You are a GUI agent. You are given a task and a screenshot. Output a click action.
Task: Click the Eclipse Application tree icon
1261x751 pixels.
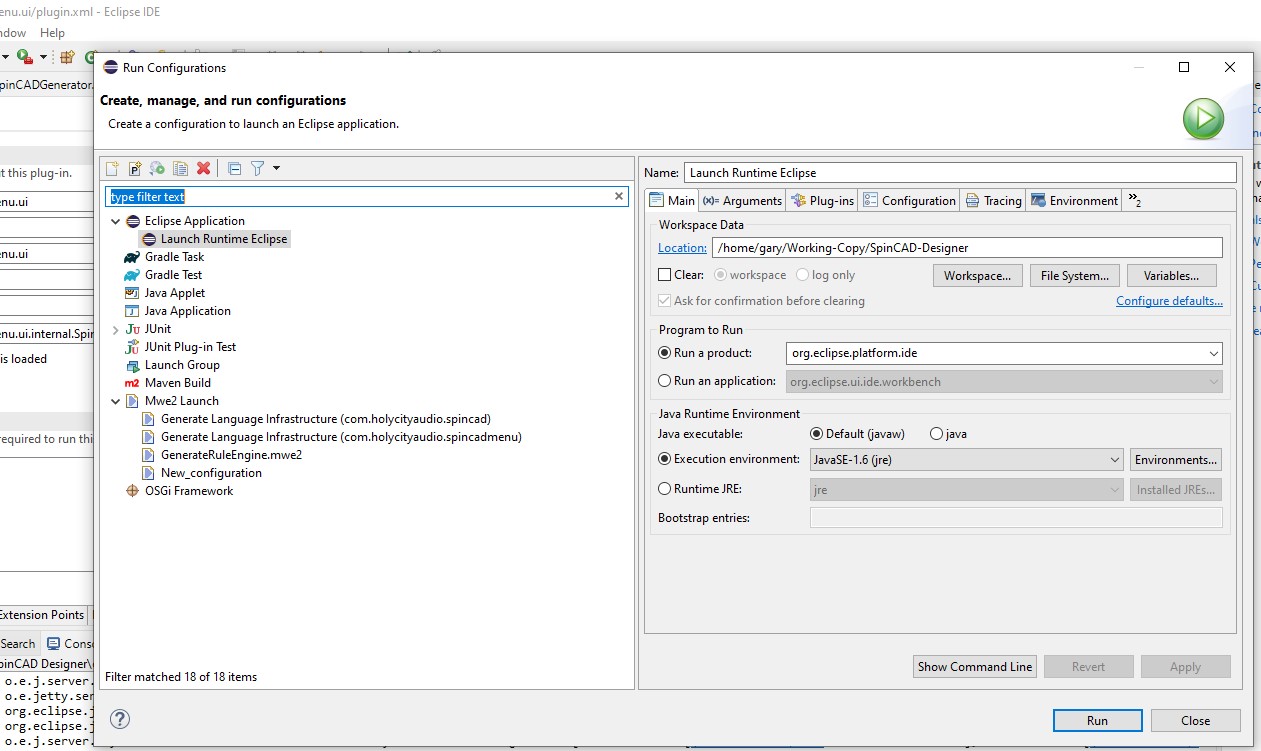(x=132, y=221)
